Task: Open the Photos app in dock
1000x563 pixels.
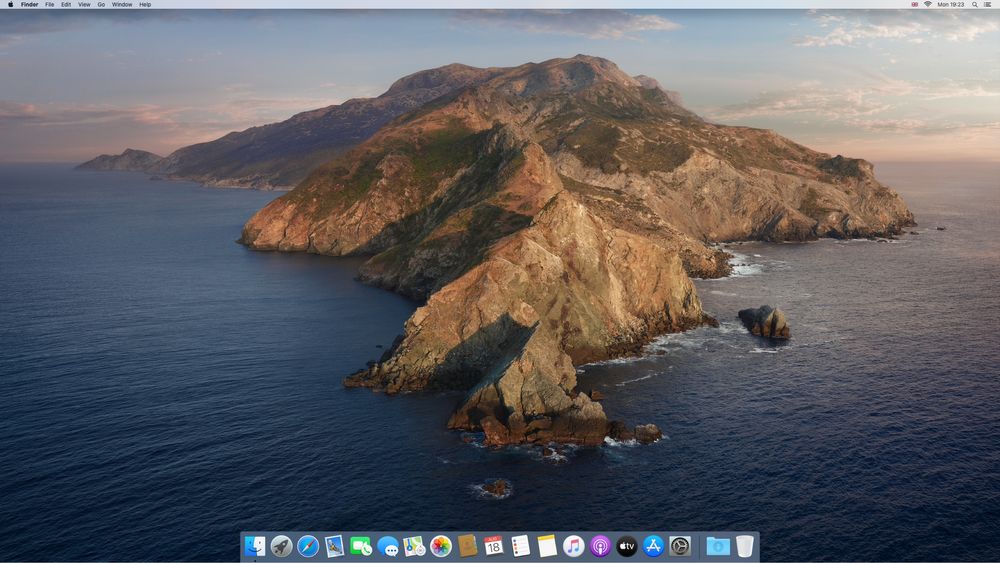Action: (x=441, y=546)
